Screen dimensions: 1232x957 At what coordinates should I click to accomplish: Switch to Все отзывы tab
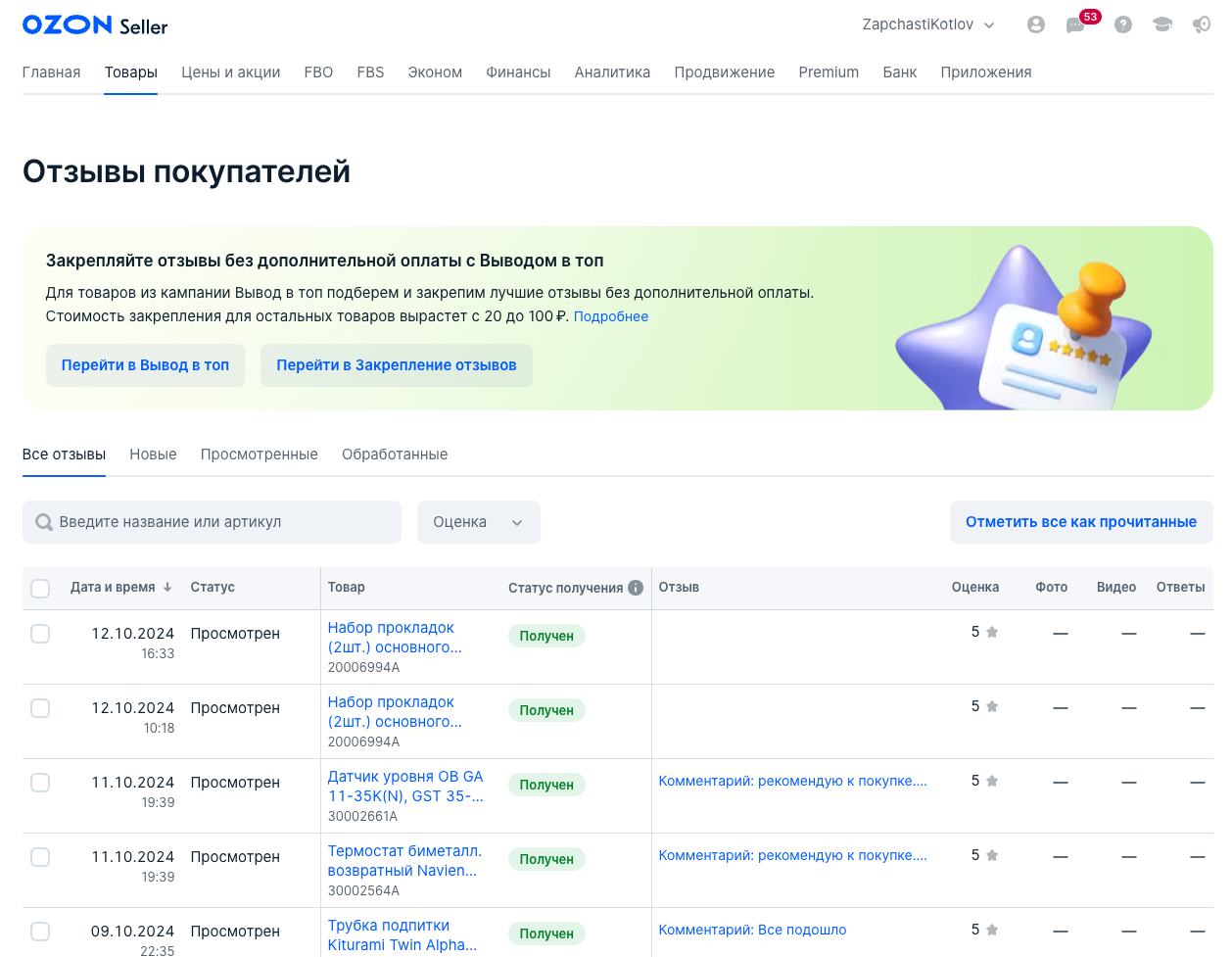(64, 455)
